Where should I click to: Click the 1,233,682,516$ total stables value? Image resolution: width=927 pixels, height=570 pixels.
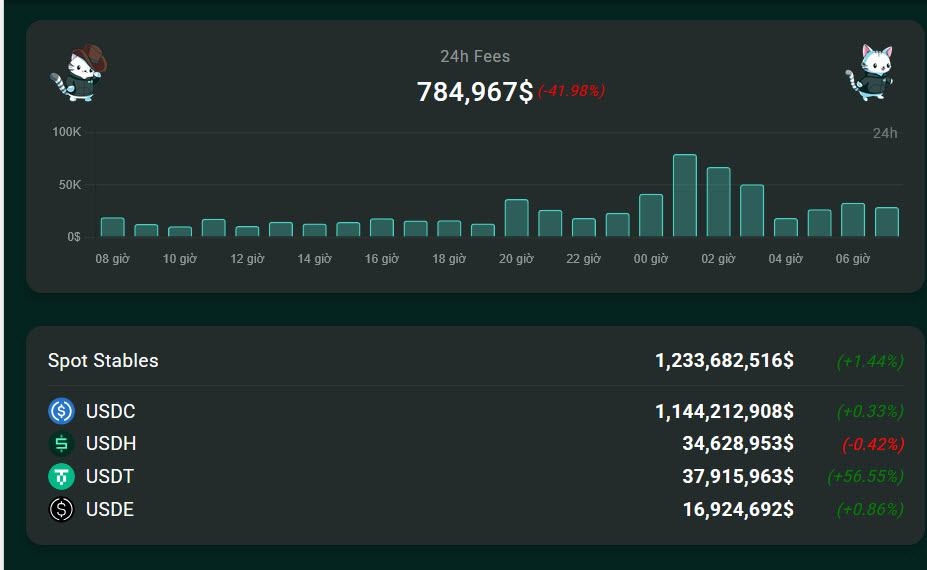point(724,361)
